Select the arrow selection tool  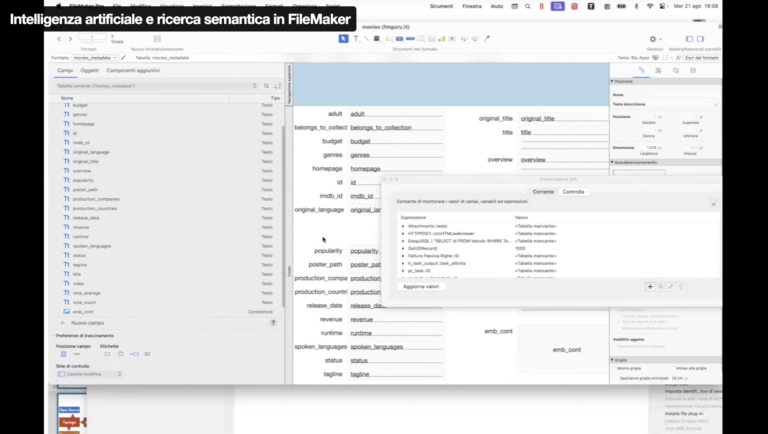(343, 39)
